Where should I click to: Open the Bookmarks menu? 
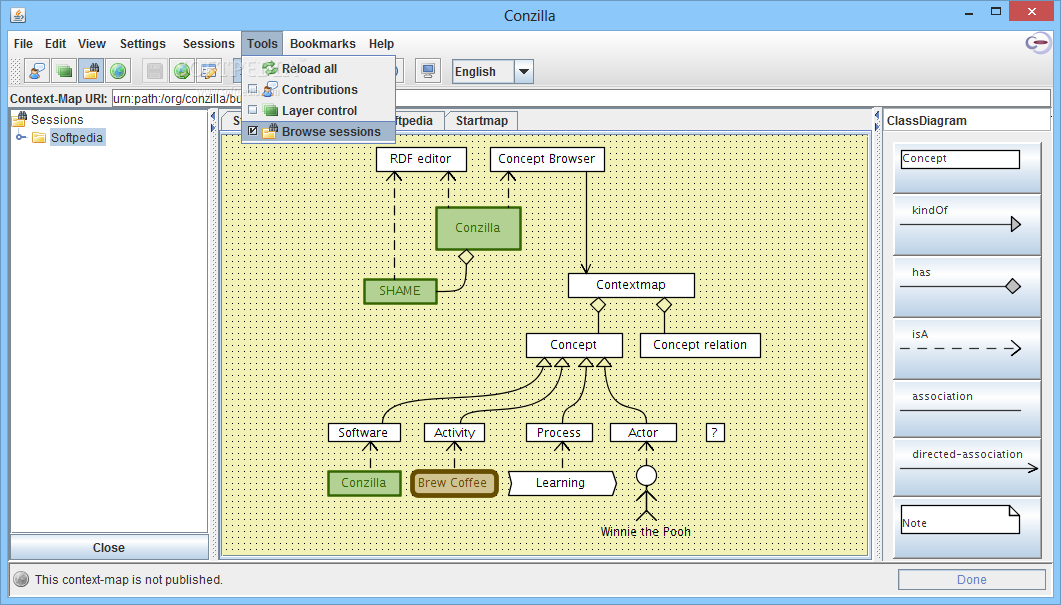323,43
